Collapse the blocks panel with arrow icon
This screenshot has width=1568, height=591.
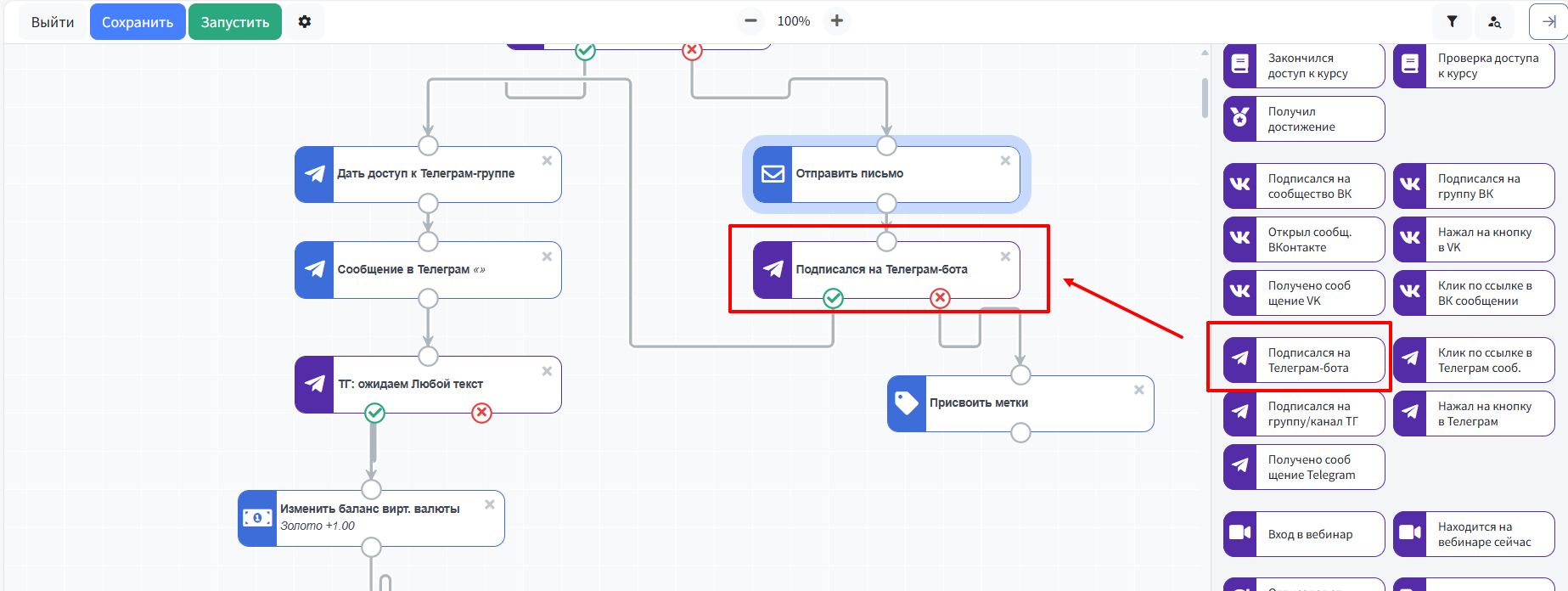click(1548, 22)
